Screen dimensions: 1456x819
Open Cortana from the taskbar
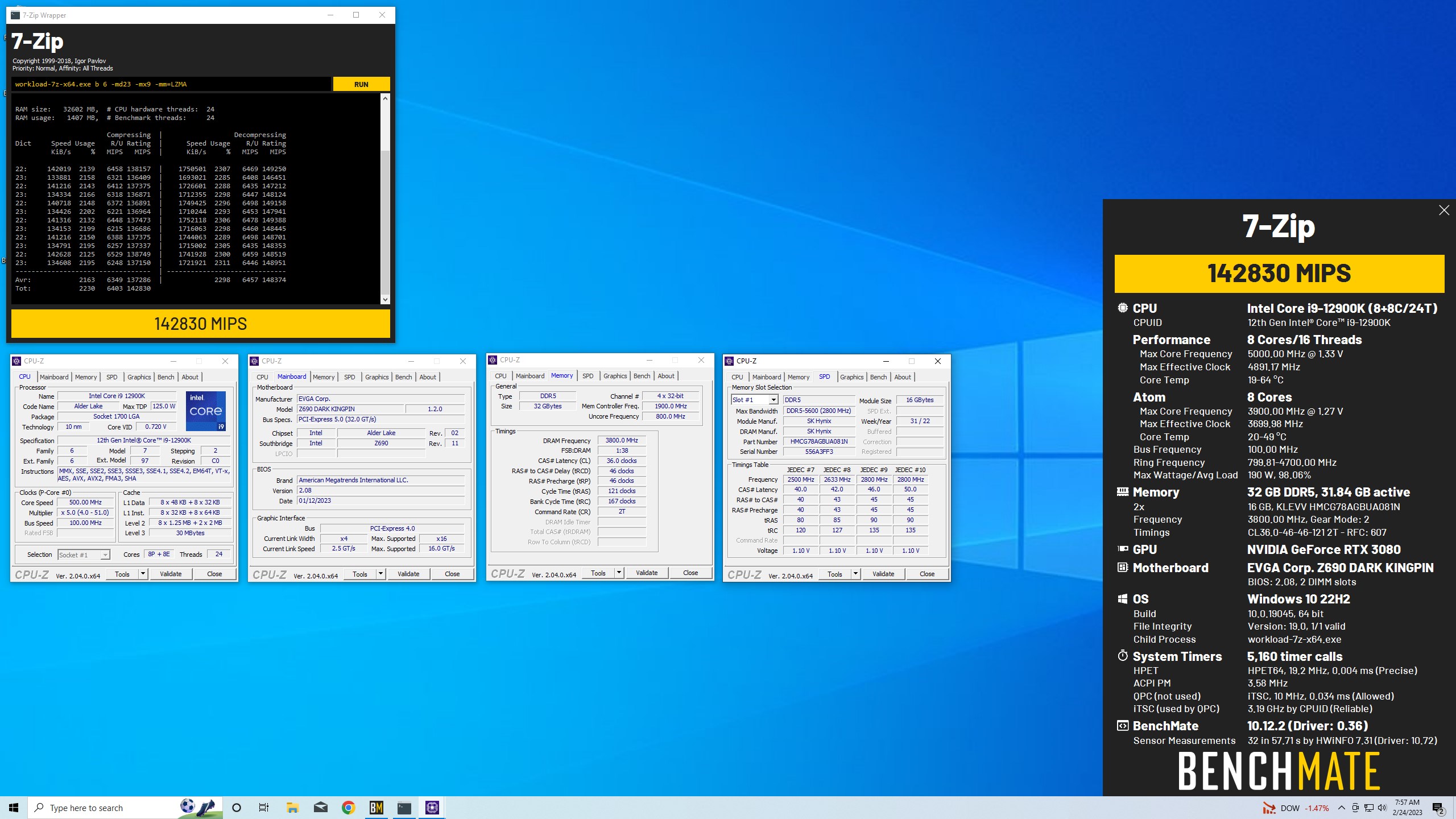[237, 808]
